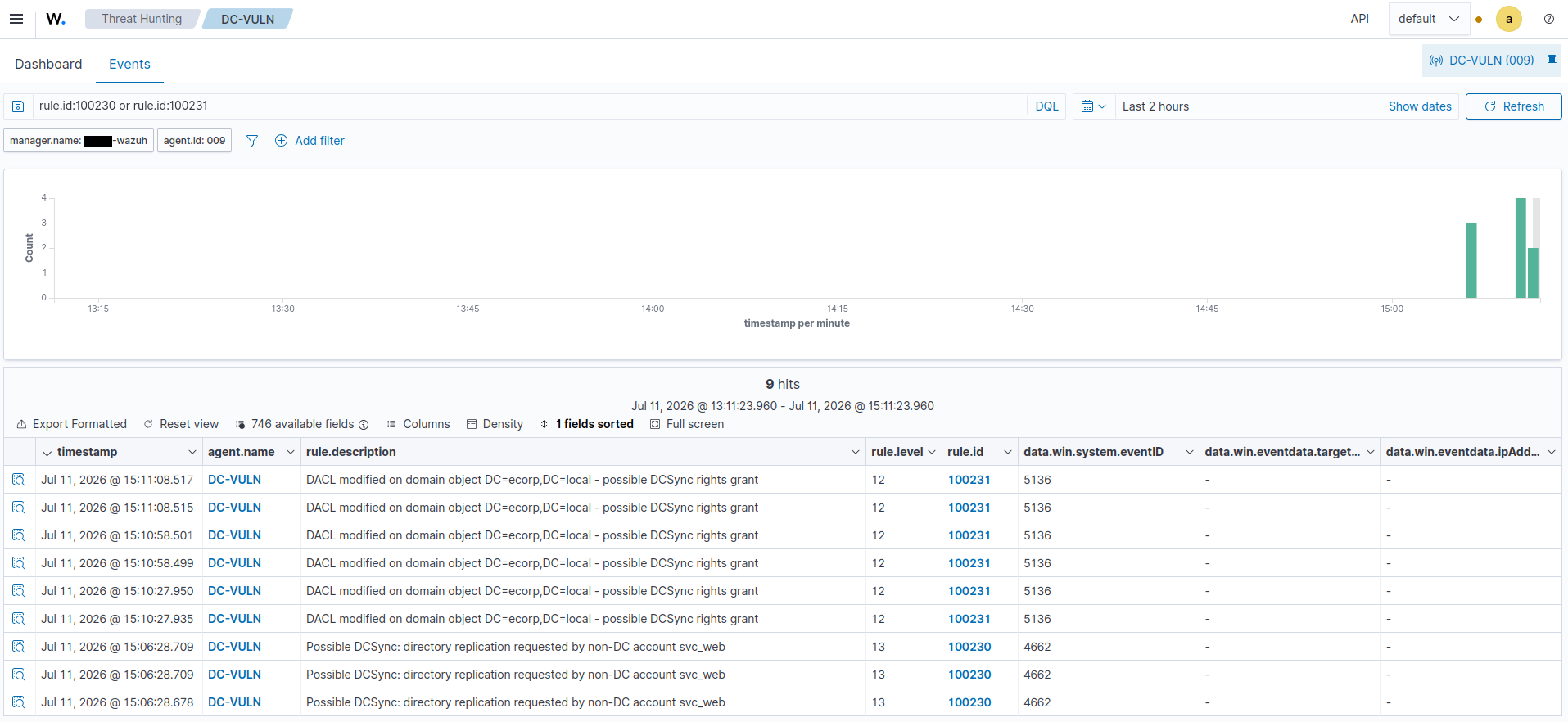Click the tallest histogram bar
The image size is (1568, 722).
point(1521,248)
